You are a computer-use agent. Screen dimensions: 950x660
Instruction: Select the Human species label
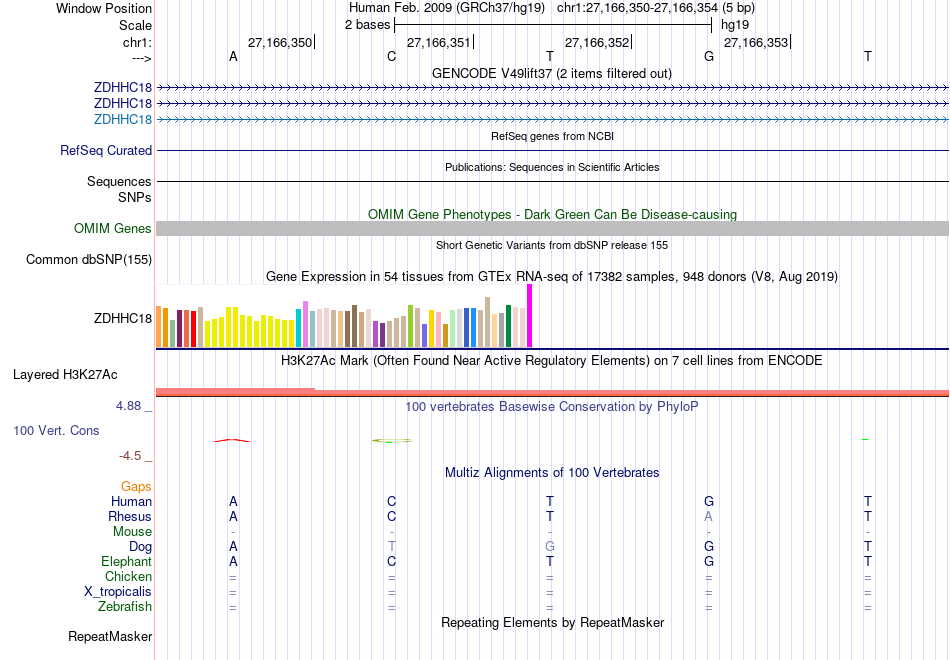pos(131,501)
